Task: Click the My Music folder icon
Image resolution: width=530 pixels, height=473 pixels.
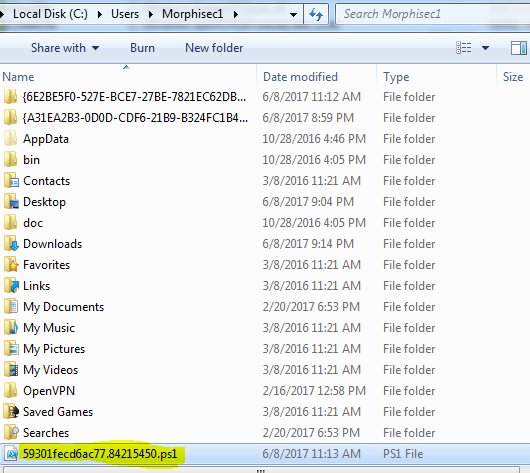Action: tap(11, 328)
